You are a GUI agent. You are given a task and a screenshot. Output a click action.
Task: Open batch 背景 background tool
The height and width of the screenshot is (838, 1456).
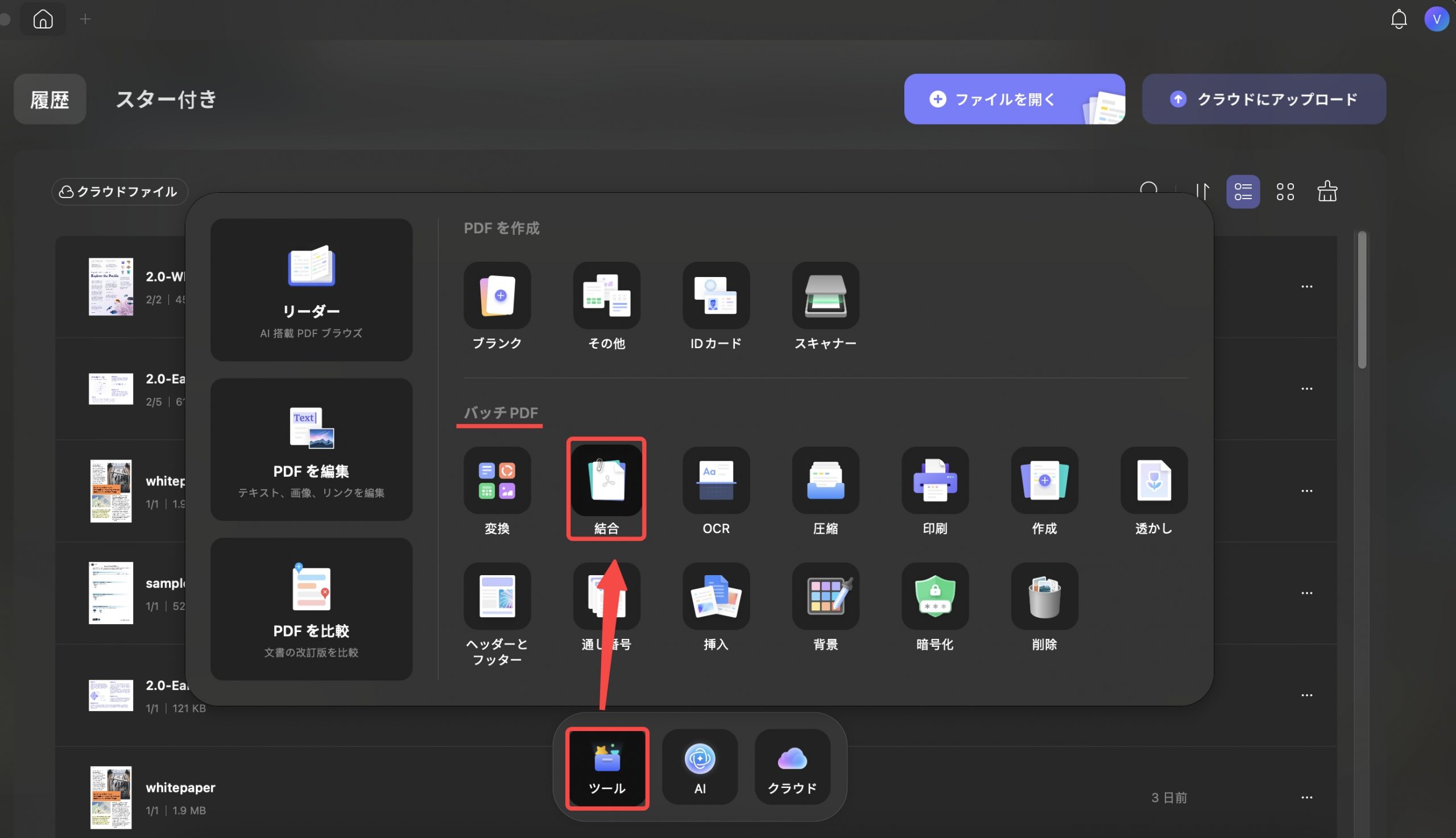(825, 596)
